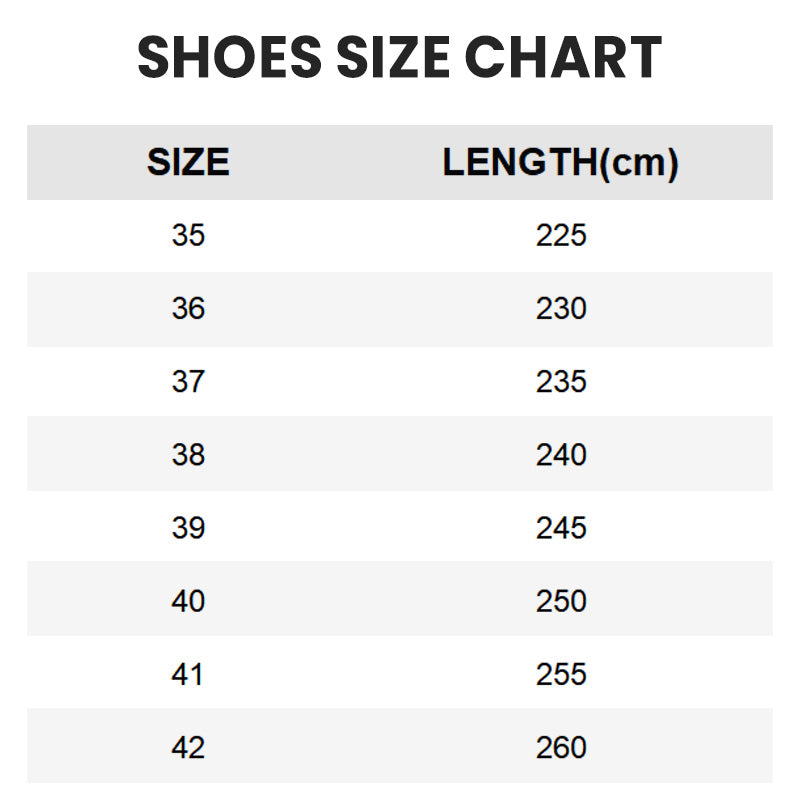Click the size 37 entry
The height and width of the screenshot is (800, 800).
(188, 382)
